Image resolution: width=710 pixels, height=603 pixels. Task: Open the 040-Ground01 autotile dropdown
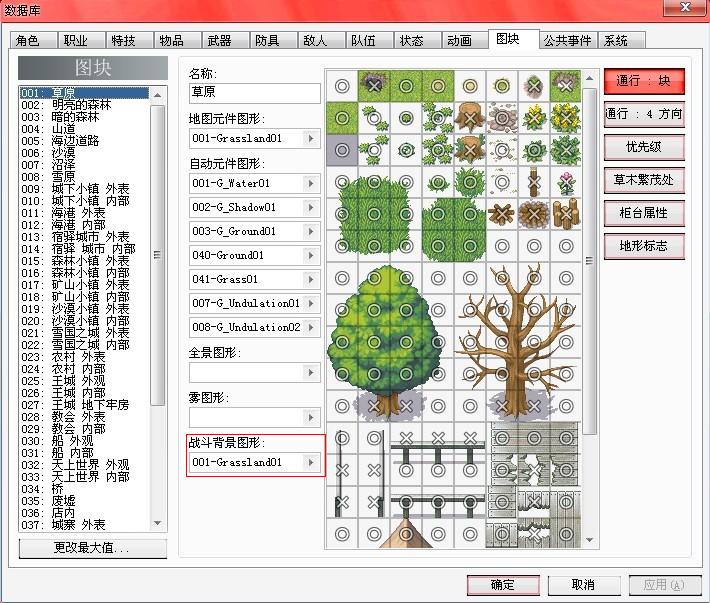[x=311, y=255]
